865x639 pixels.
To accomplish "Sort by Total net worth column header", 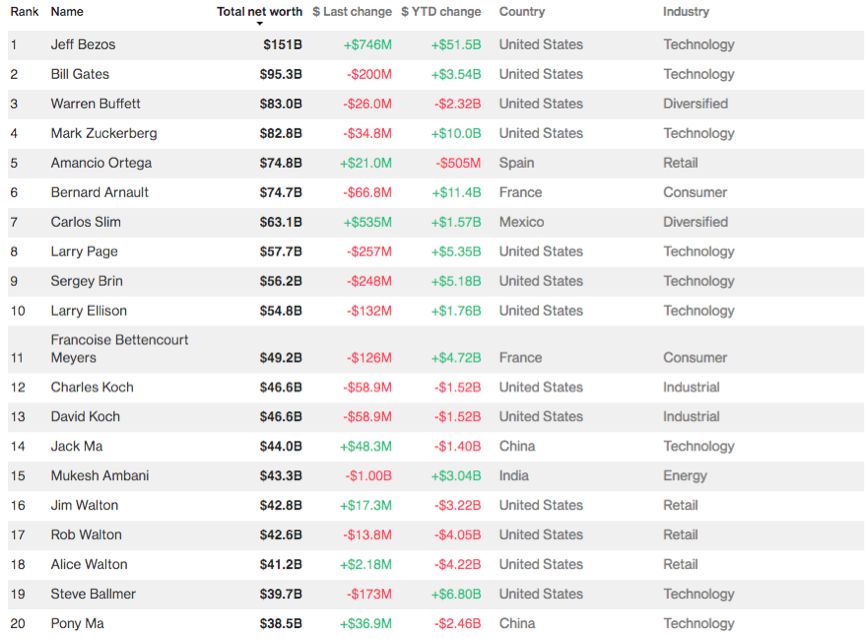I will 259,12.
